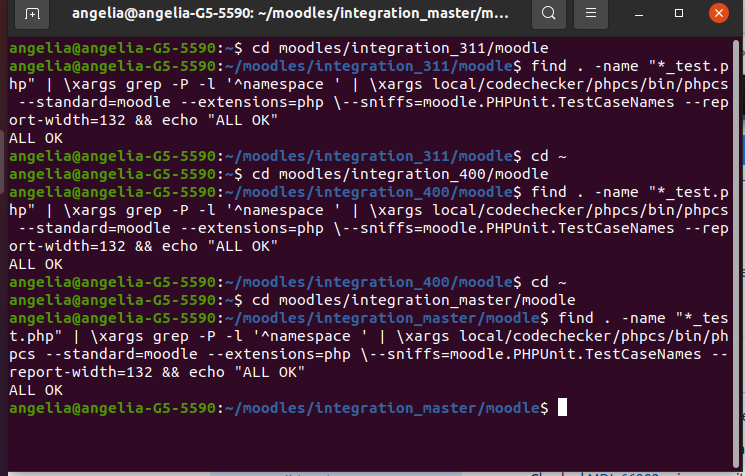Open a new terminal tab
Screen dimensions: 745x476
coord(32,13)
